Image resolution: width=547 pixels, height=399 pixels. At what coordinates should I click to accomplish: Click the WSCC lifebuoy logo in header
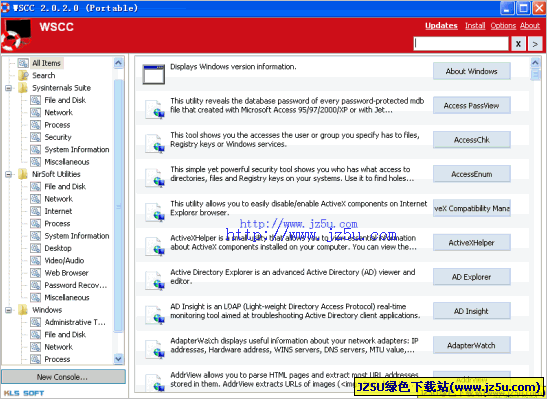coord(16,35)
